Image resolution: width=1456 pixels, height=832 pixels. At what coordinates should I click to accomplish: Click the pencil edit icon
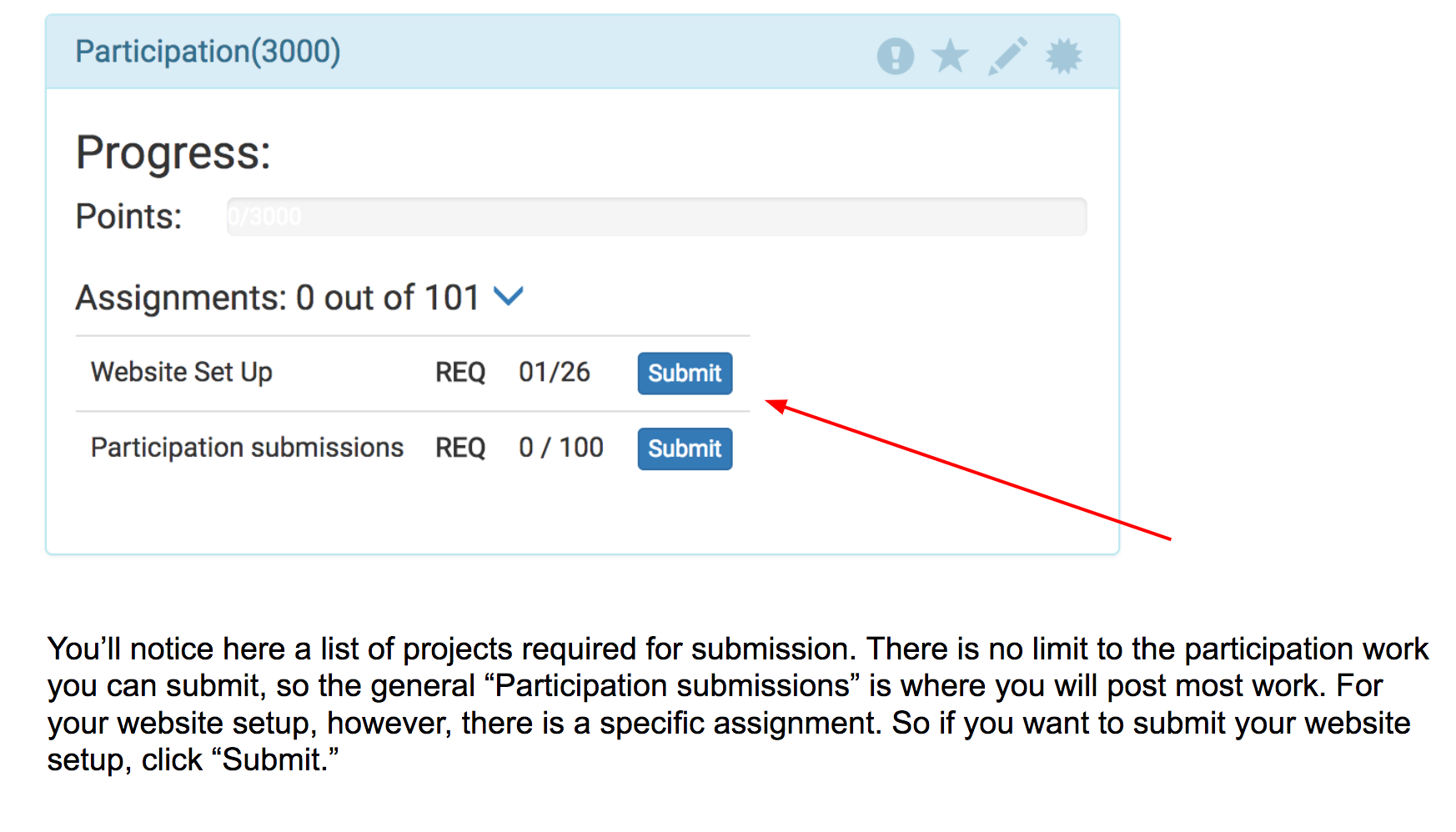click(x=1007, y=57)
